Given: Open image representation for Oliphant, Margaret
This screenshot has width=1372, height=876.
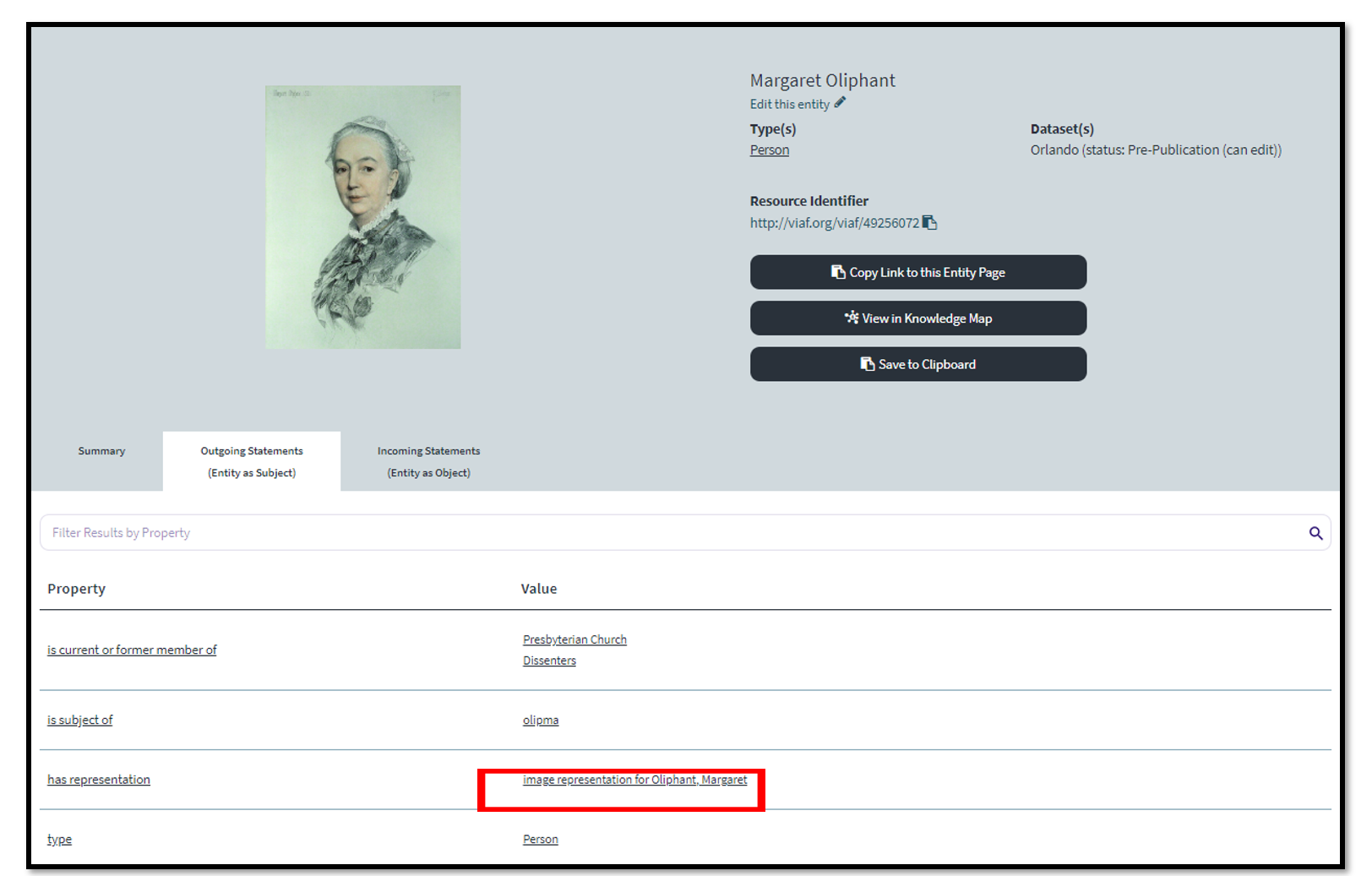Looking at the screenshot, I should click(x=634, y=780).
